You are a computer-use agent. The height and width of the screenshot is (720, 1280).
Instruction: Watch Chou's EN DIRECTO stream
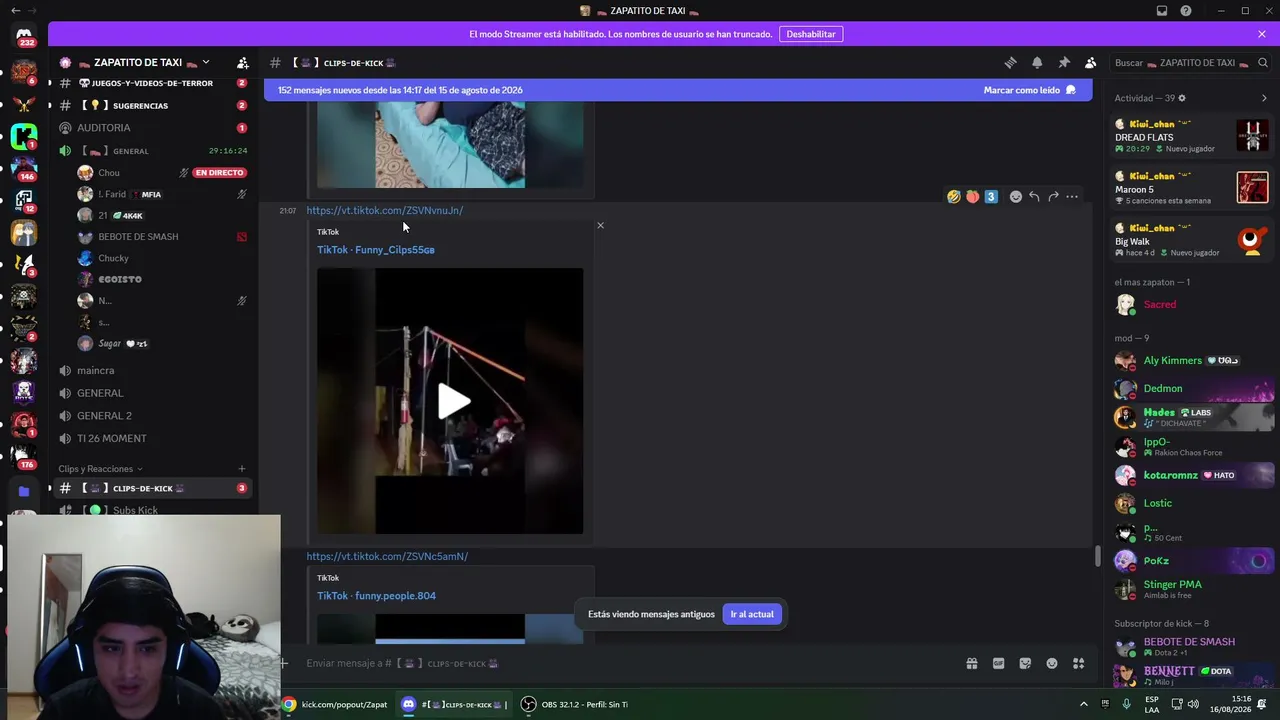(x=219, y=173)
